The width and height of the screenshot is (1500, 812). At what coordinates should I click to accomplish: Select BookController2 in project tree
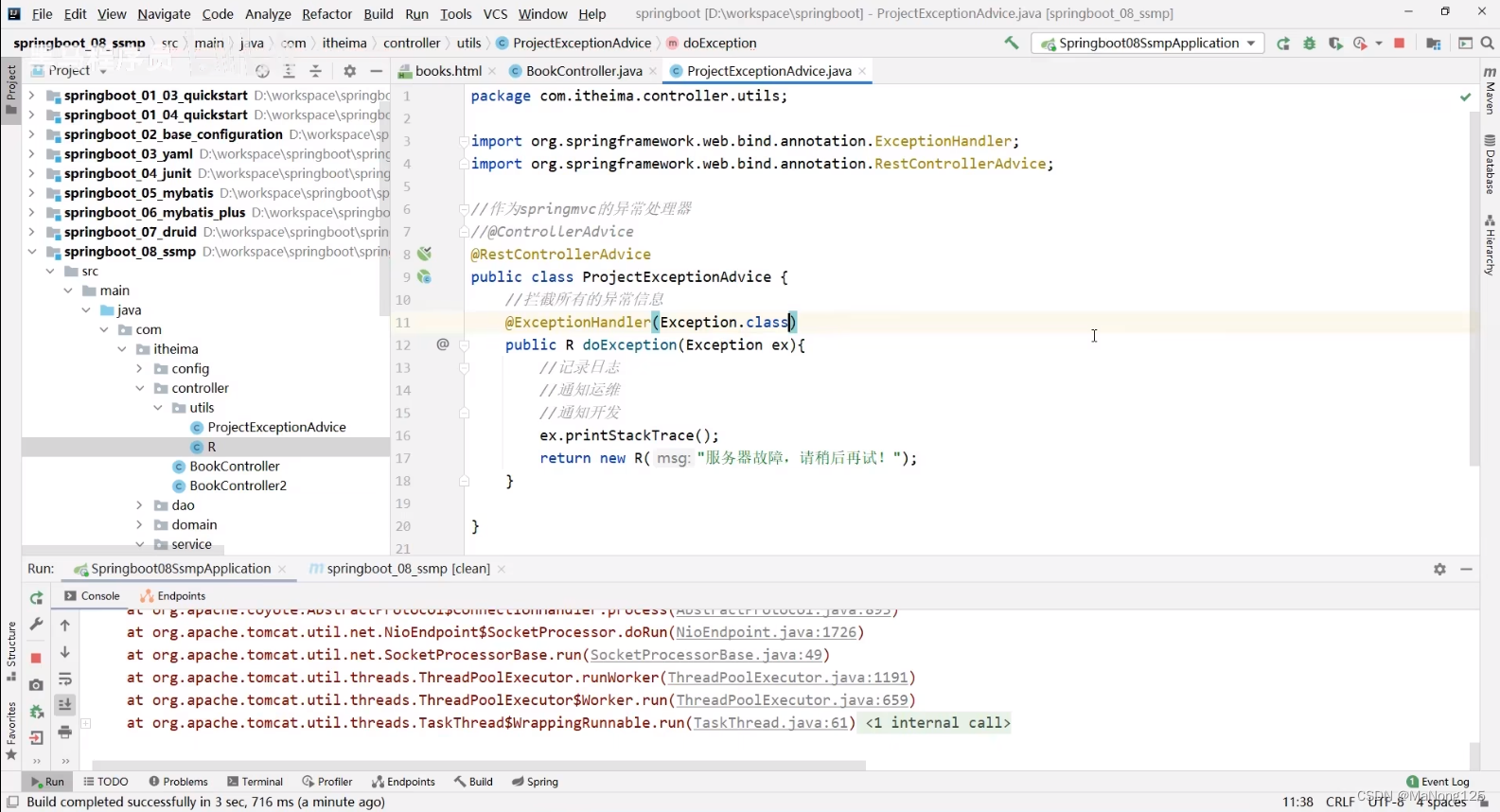tap(238, 486)
